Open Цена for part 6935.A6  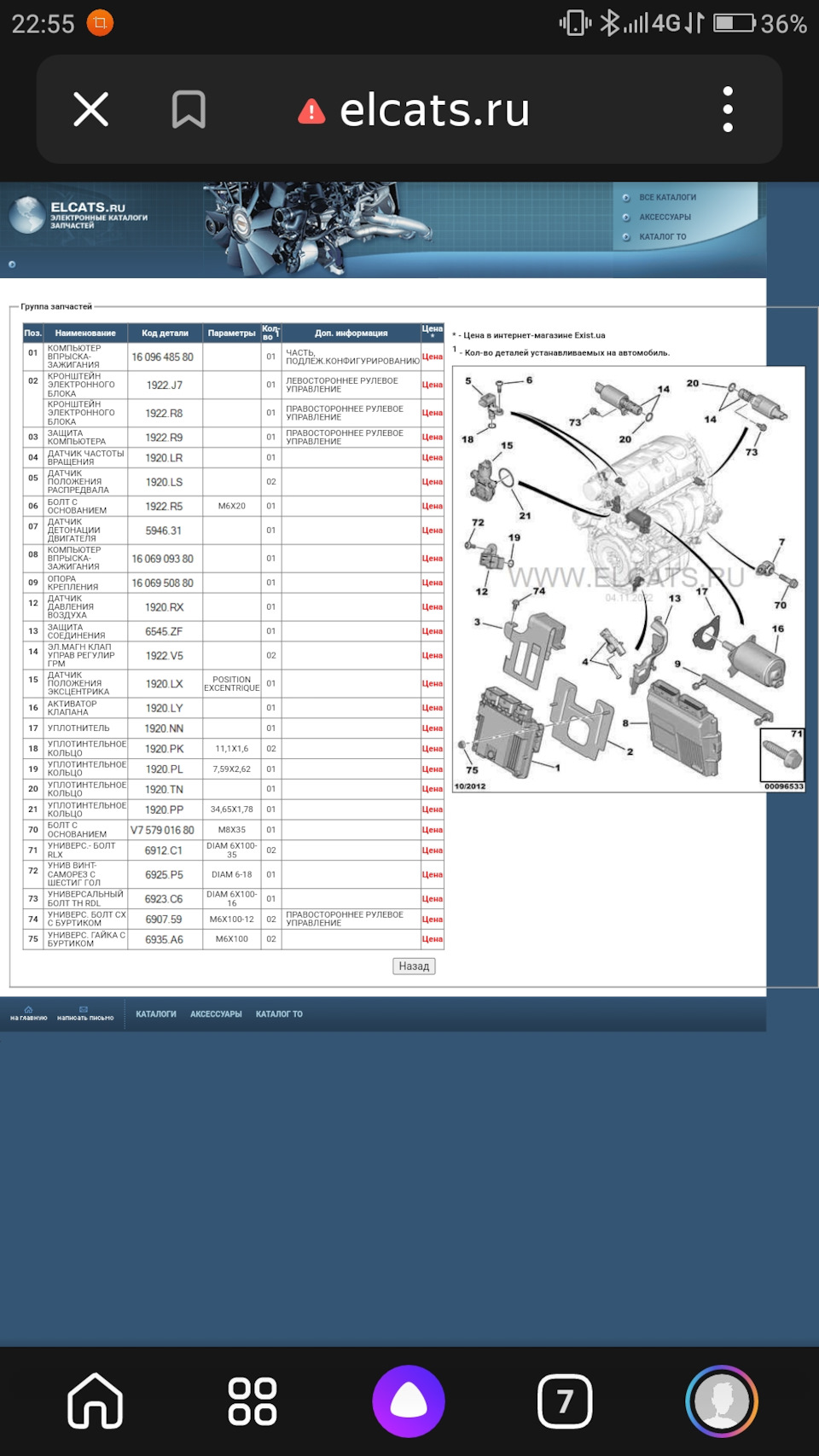[433, 939]
